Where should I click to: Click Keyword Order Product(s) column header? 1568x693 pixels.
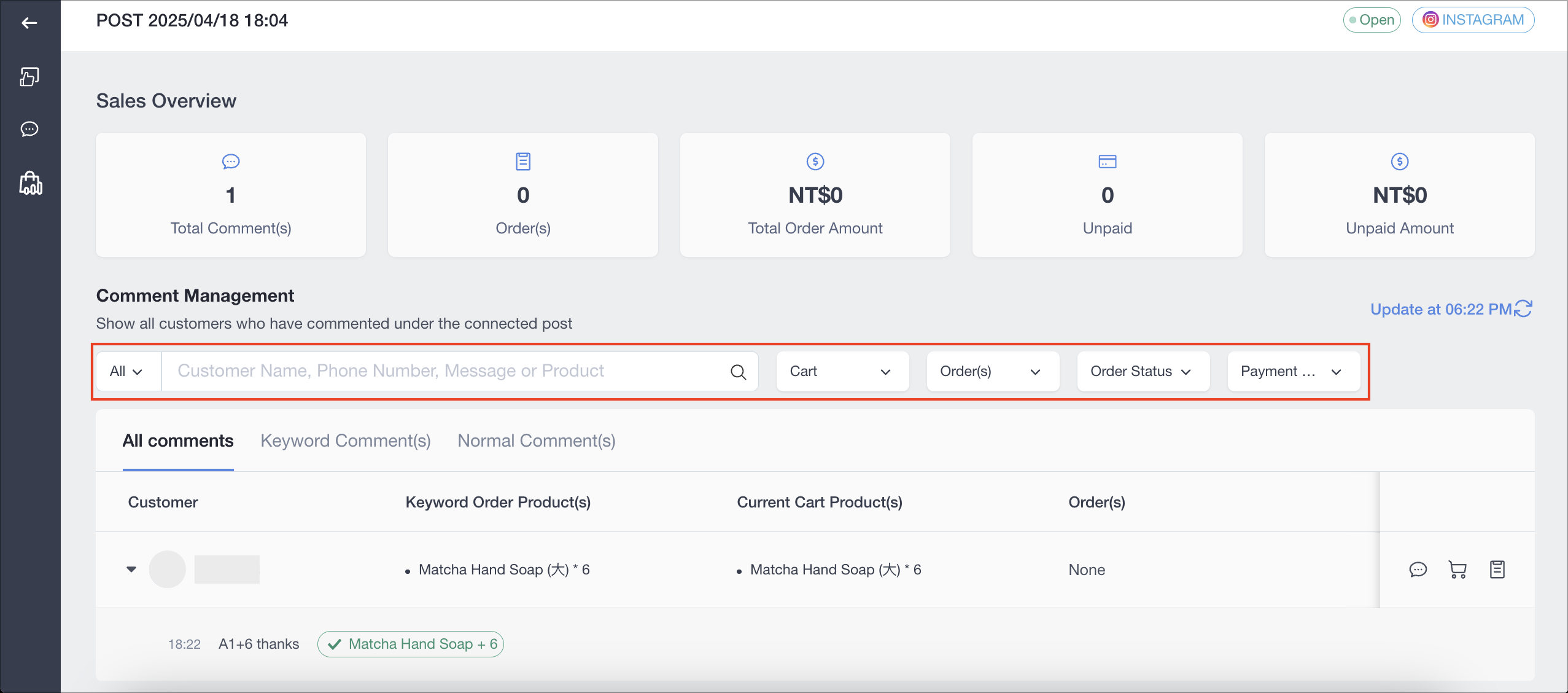pyautogui.click(x=498, y=502)
